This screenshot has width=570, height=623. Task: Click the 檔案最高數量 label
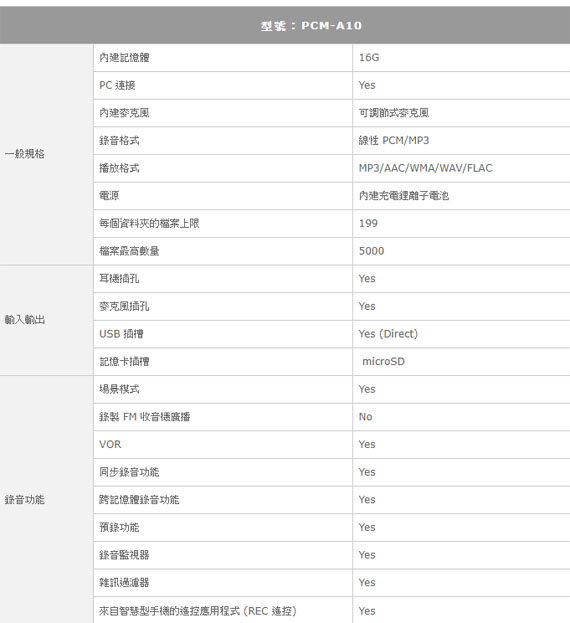[x=129, y=251]
